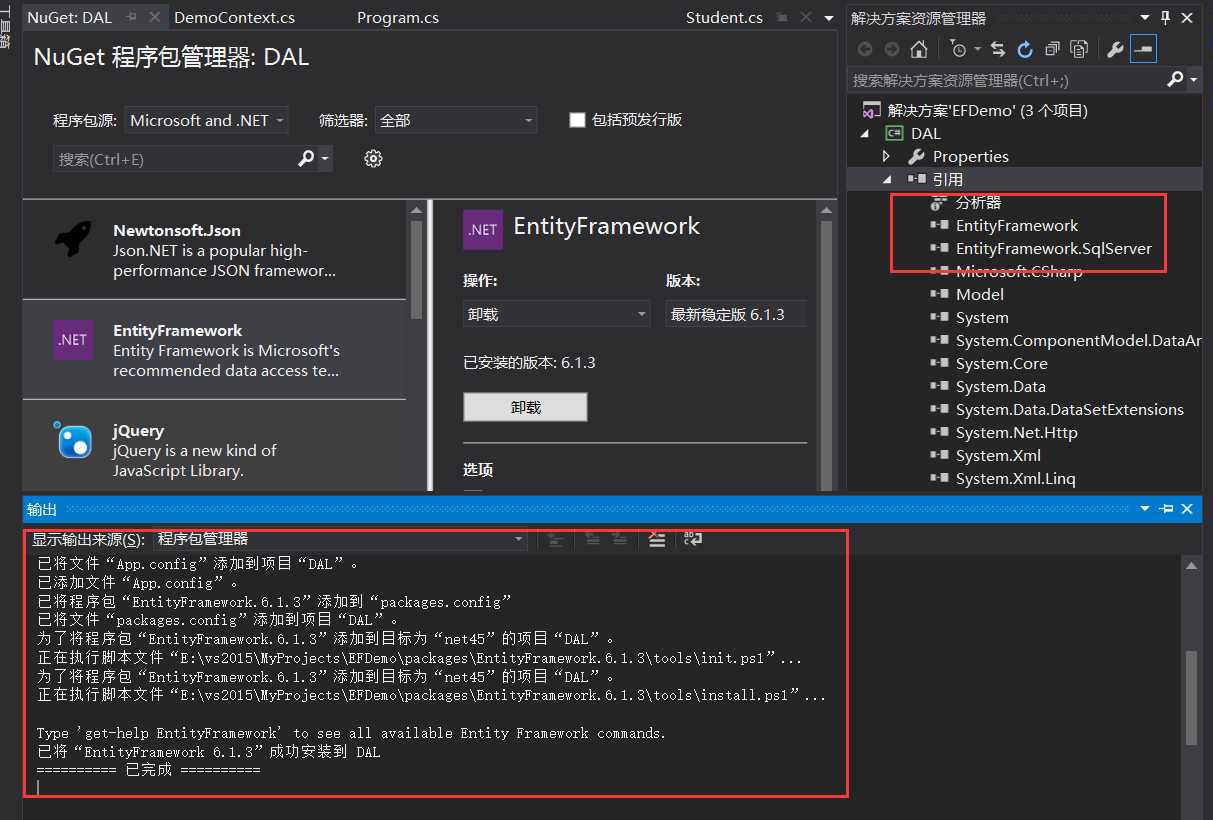Viewport: 1213px width, 820px height.
Task: Select EntityFramework.SqlServer reference
Action: click(1053, 248)
